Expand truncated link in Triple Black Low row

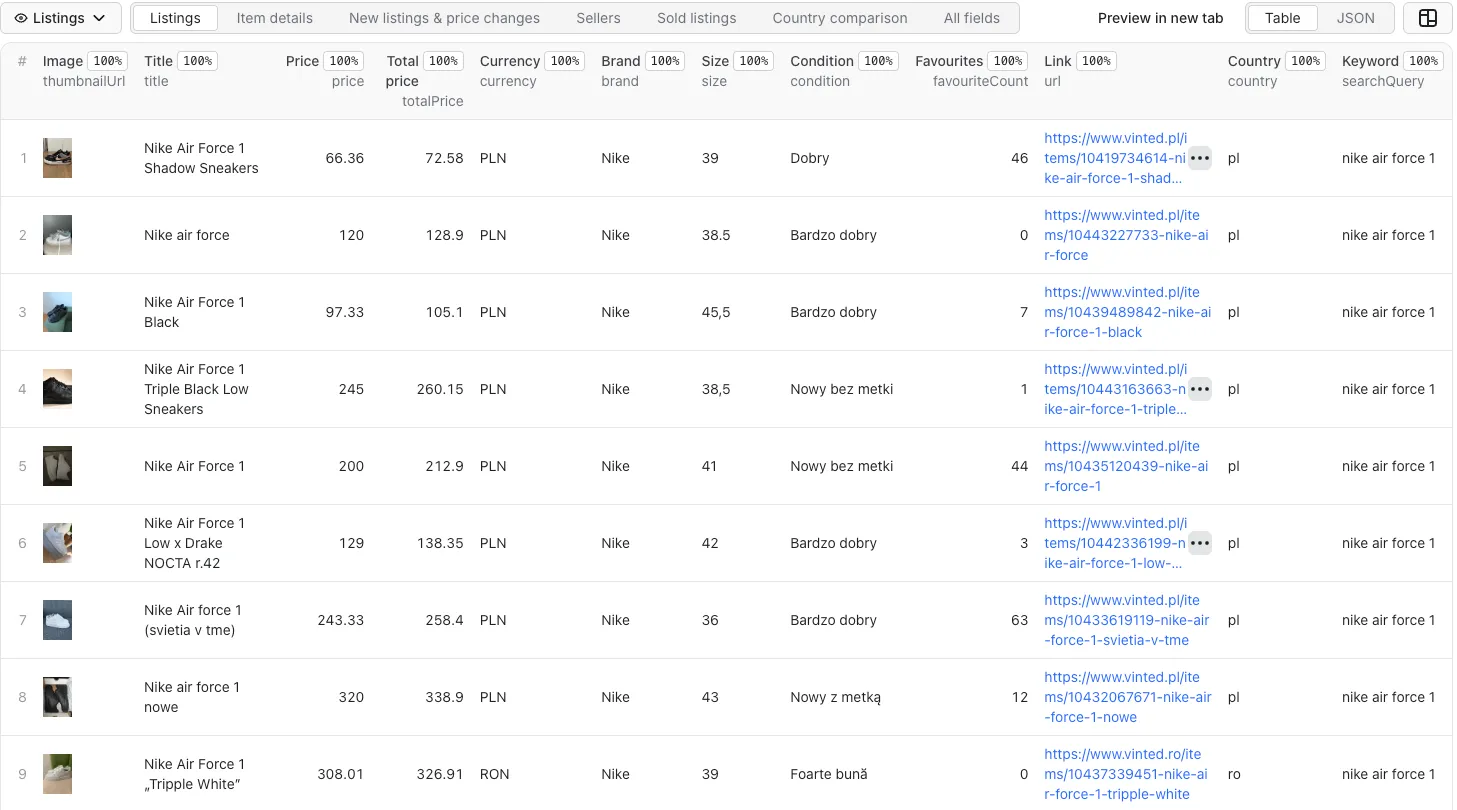1200,389
